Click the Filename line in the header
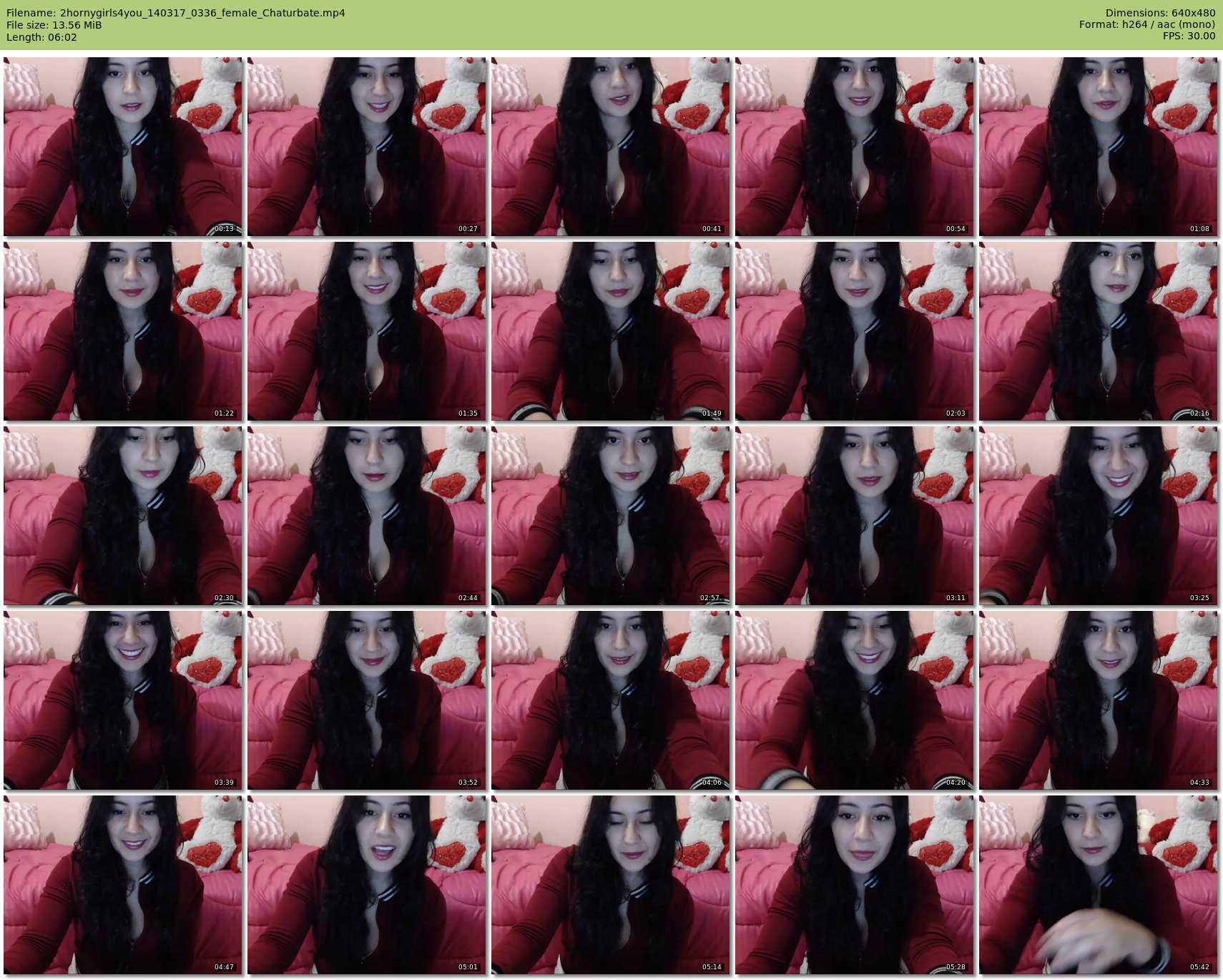Viewport: 1223px width, 980px height. pyautogui.click(x=176, y=13)
